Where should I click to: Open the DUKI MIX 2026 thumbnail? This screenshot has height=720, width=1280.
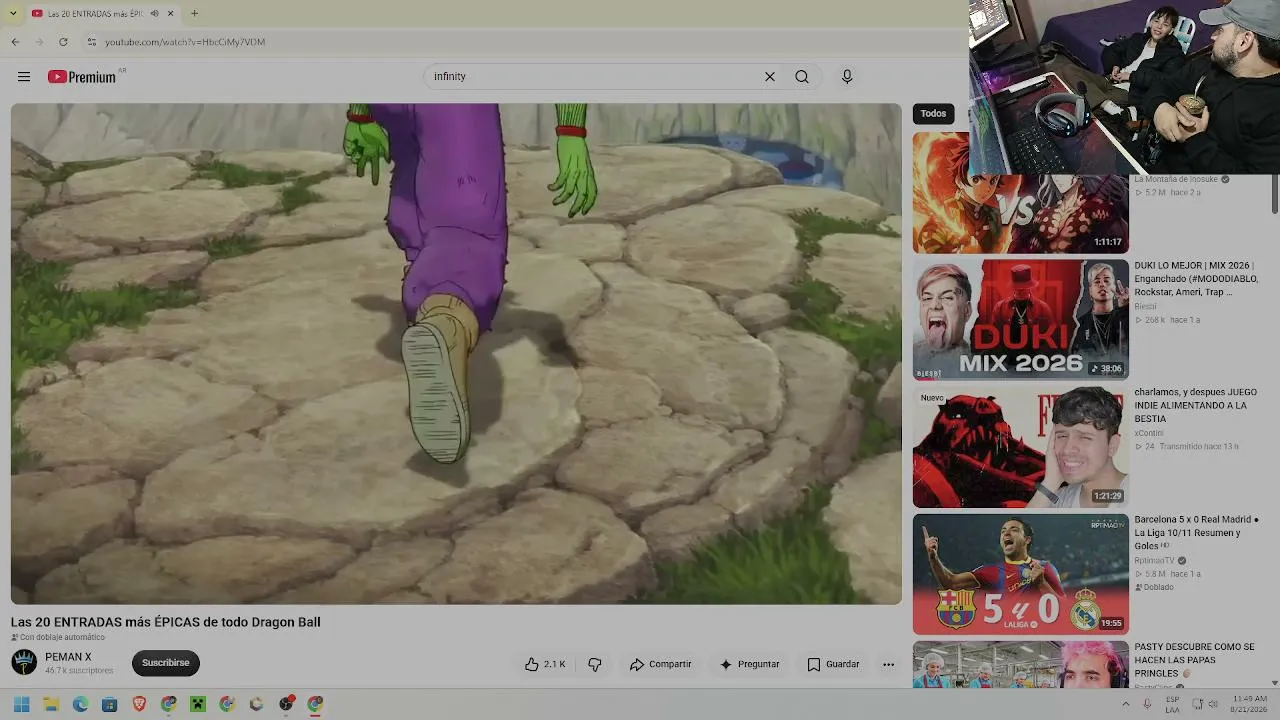pos(1021,320)
